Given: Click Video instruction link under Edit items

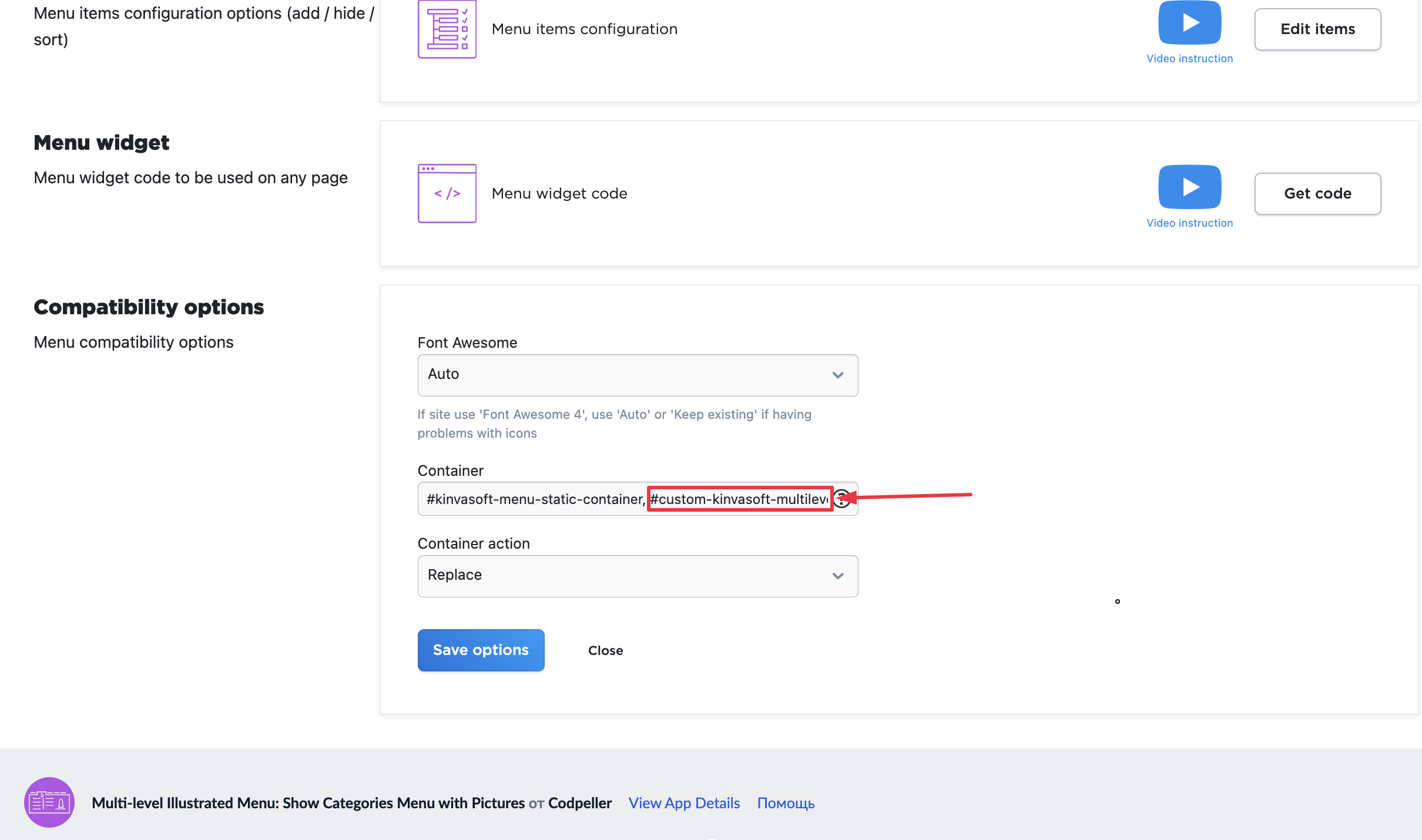Looking at the screenshot, I should 1189,59.
